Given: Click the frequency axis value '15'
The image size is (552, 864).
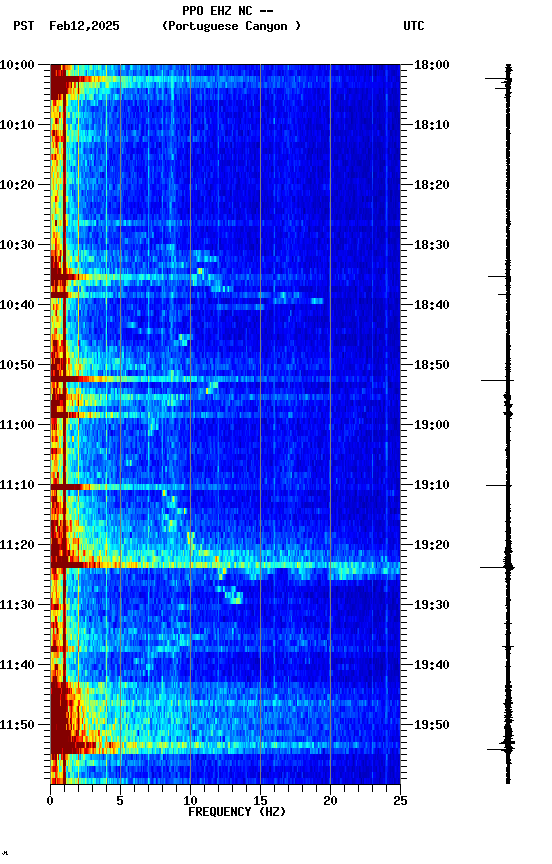Looking at the screenshot, I should (260, 801).
